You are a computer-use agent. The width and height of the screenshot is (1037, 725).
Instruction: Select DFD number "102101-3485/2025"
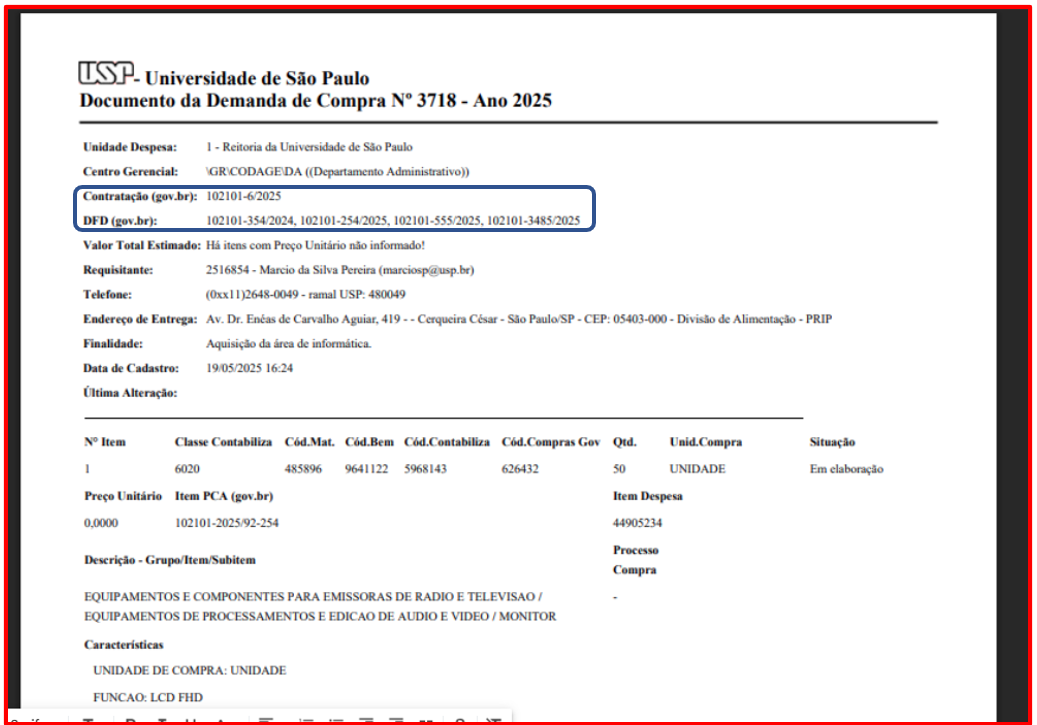pyautogui.click(x=533, y=221)
